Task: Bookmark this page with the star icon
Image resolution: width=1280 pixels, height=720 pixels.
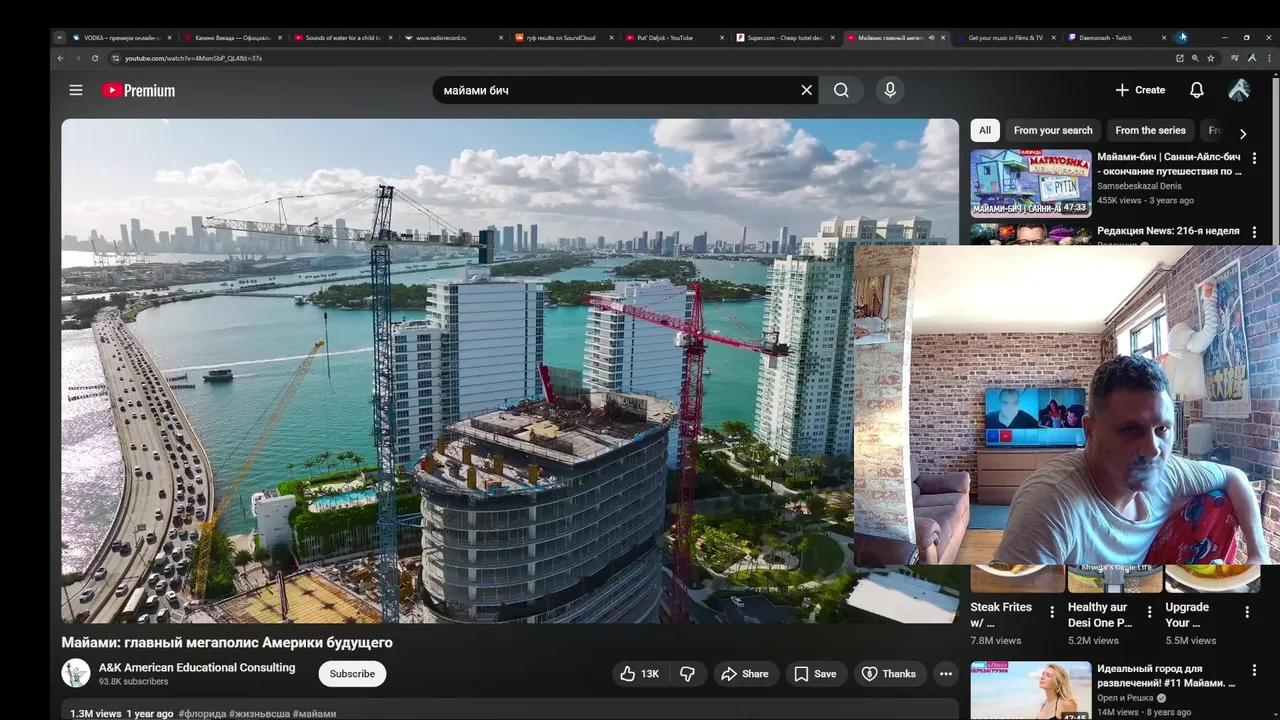Action: pyautogui.click(x=1210, y=58)
